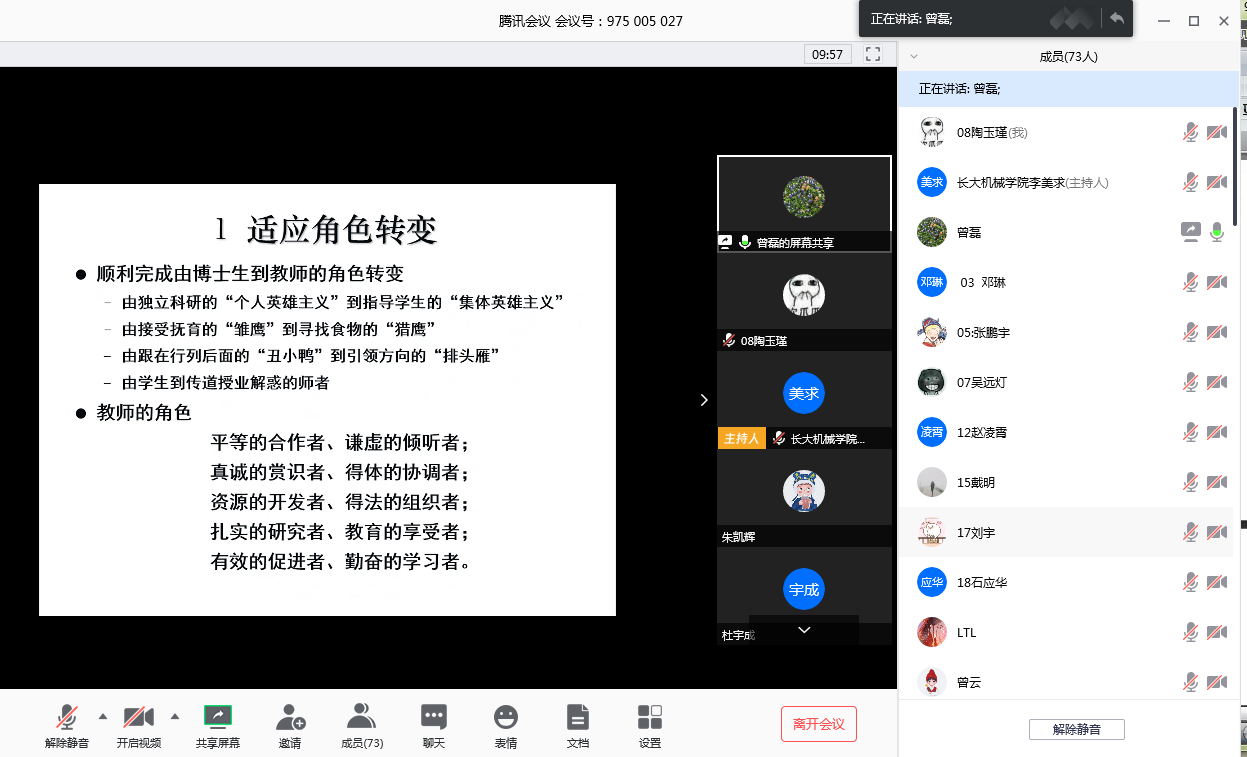This screenshot has width=1247, height=757.
Task: Open the Members (成员) panel icon
Action: 361,717
